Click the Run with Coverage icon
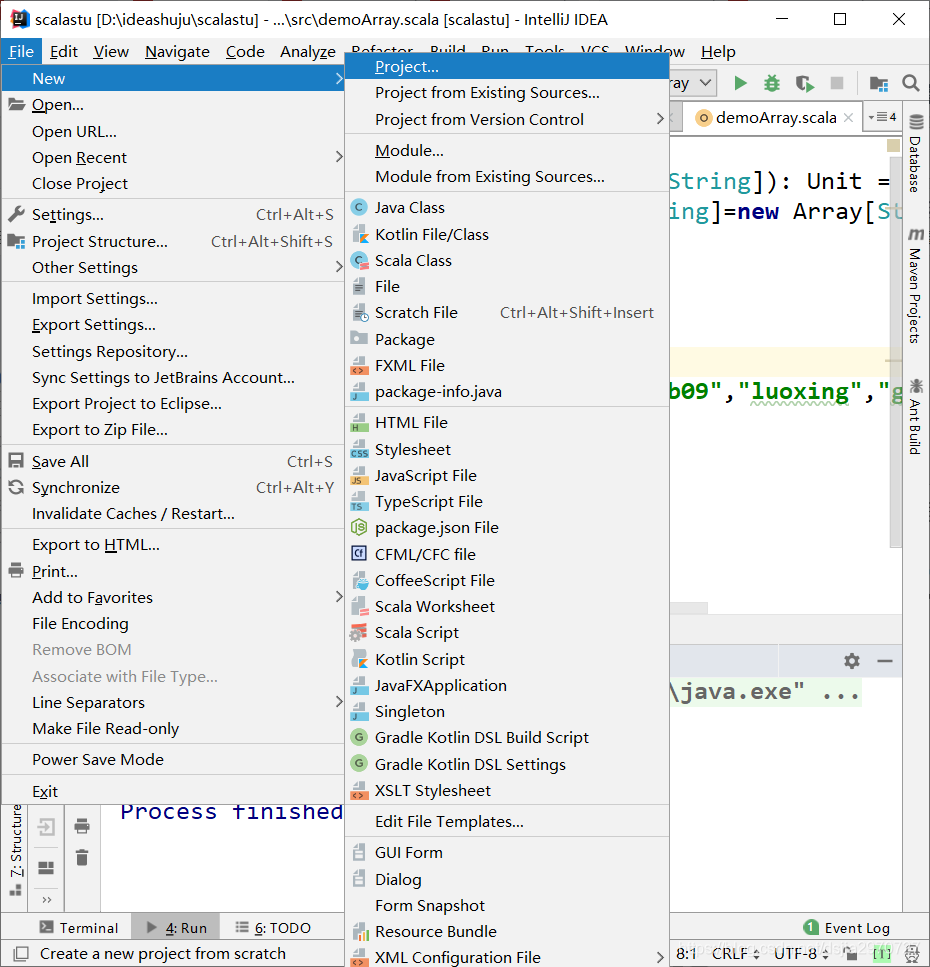The width and height of the screenshot is (930, 967). point(804,83)
